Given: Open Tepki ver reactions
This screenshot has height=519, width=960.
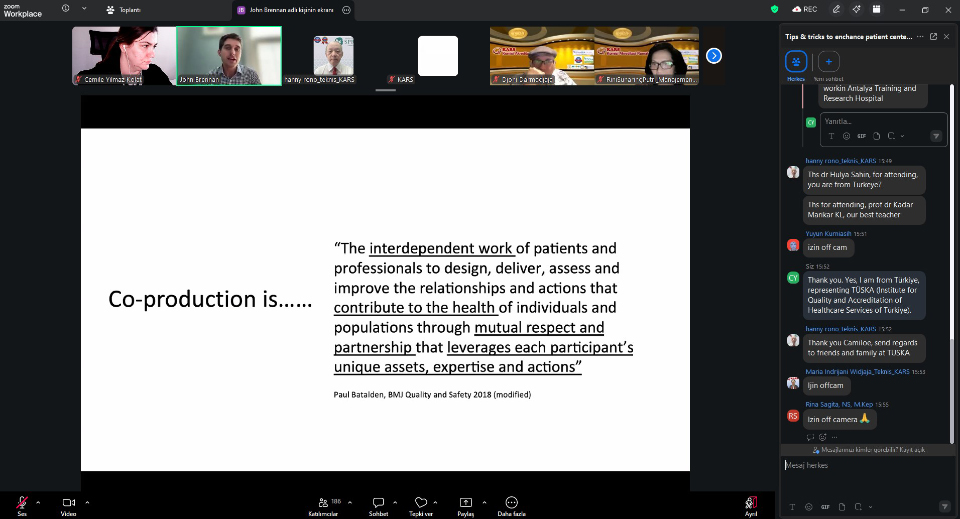Looking at the screenshot, I should coord(421,502).
